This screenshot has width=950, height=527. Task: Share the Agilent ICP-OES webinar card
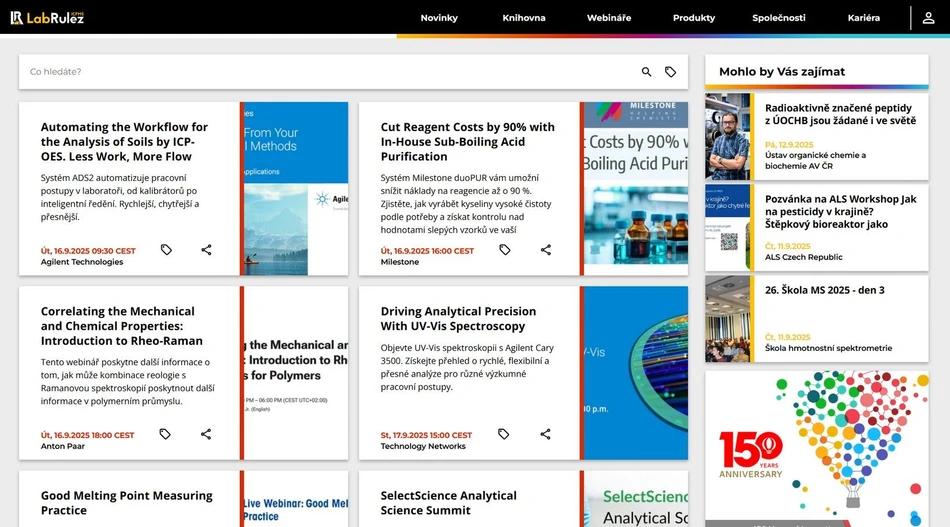[x=206, y=250]
